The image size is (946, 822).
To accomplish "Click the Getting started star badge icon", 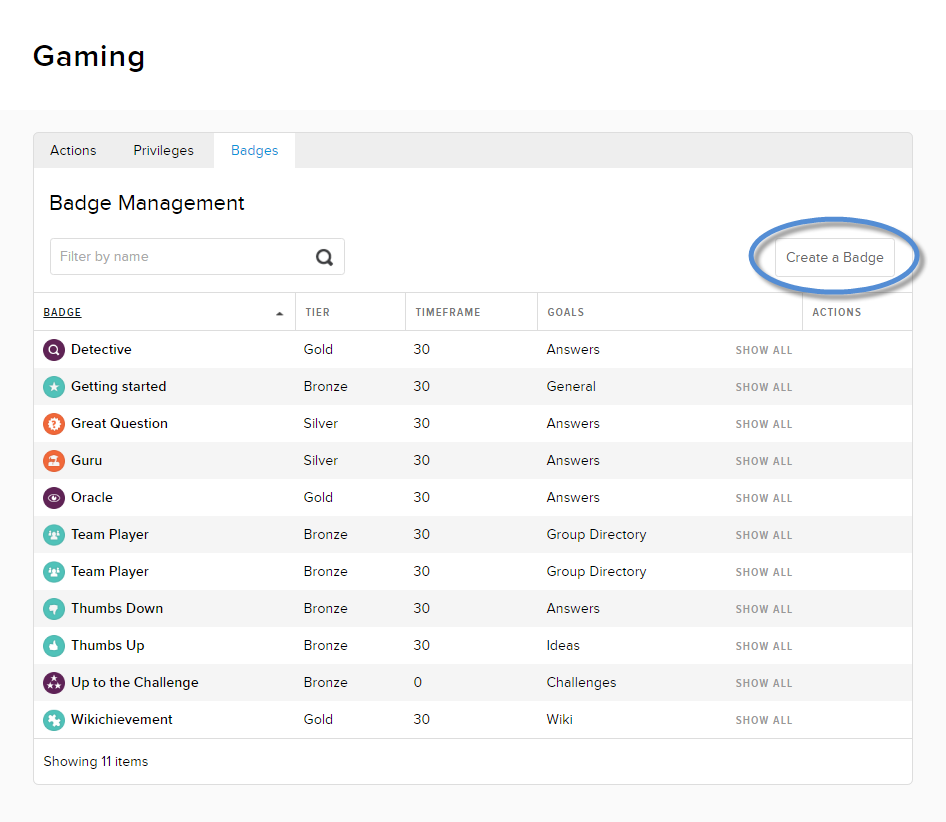I will [54, 387].
